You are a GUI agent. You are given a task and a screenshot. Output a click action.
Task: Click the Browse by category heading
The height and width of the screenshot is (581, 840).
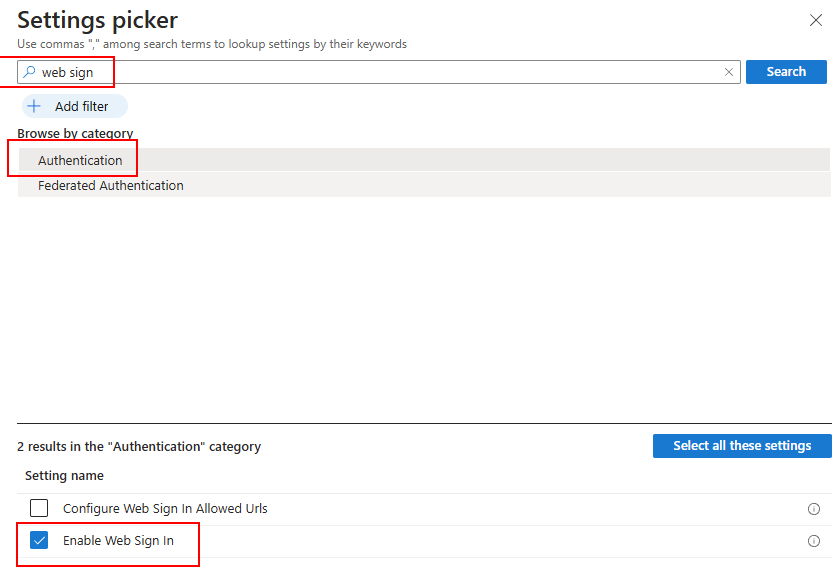pyautogui.click(x=75, y=133)
